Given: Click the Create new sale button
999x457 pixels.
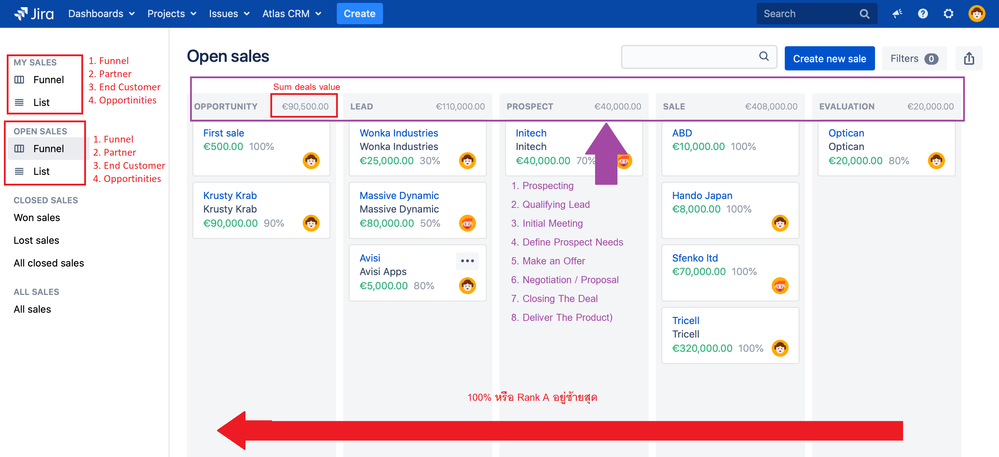Looking at the screenshot, I should point(830,59).
